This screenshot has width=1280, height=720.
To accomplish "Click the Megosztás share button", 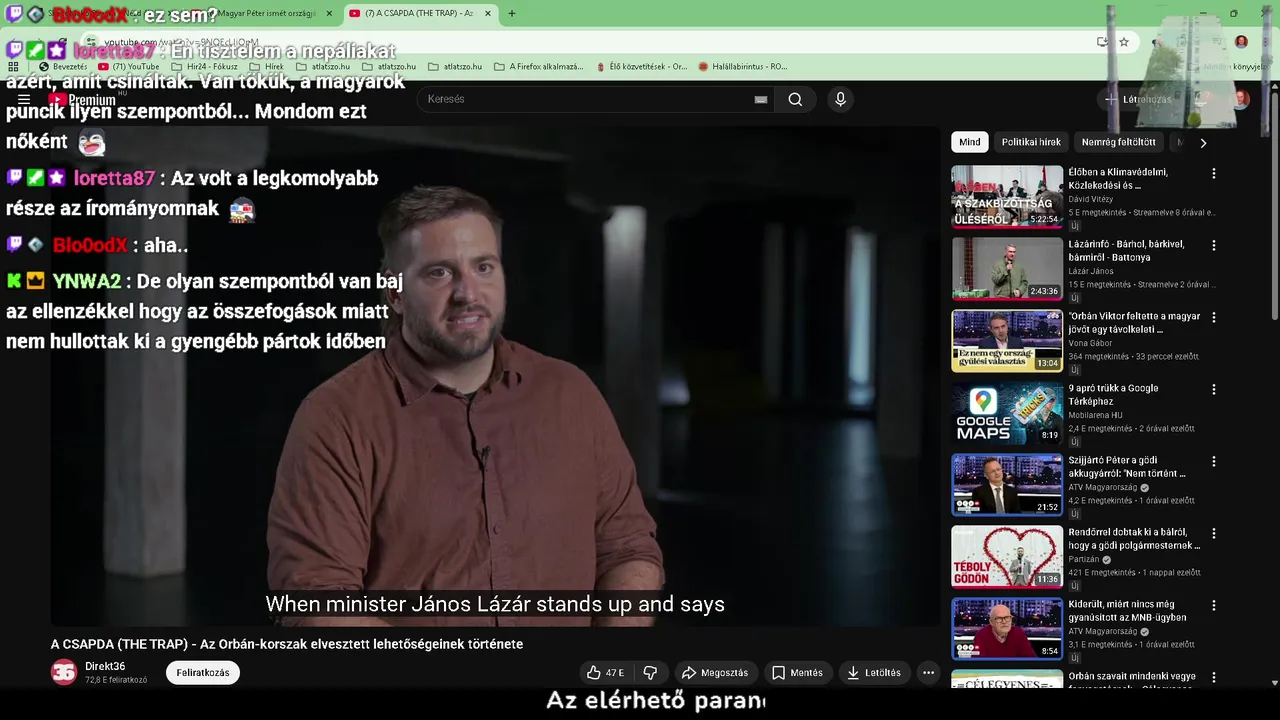I will coord(714,673).
